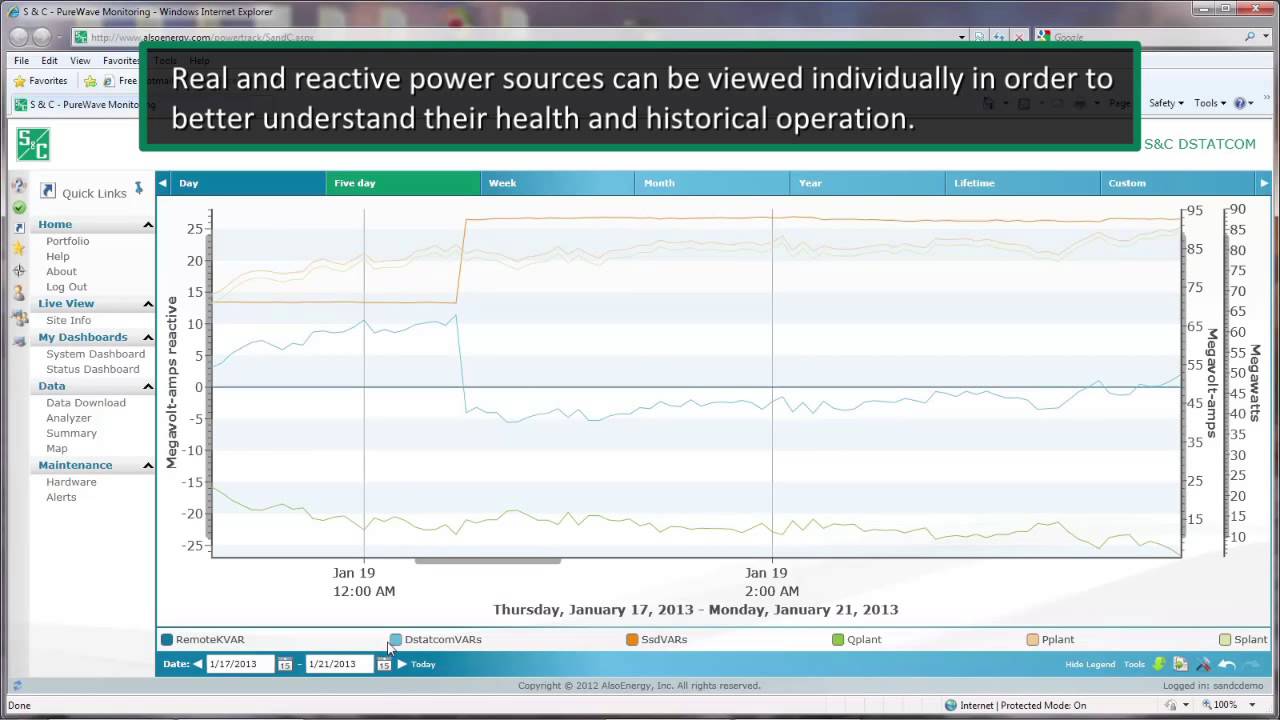Screen dimensions: 1280x720
Task: Click the Quick Links shortcut icon
Action: [47, 191]
